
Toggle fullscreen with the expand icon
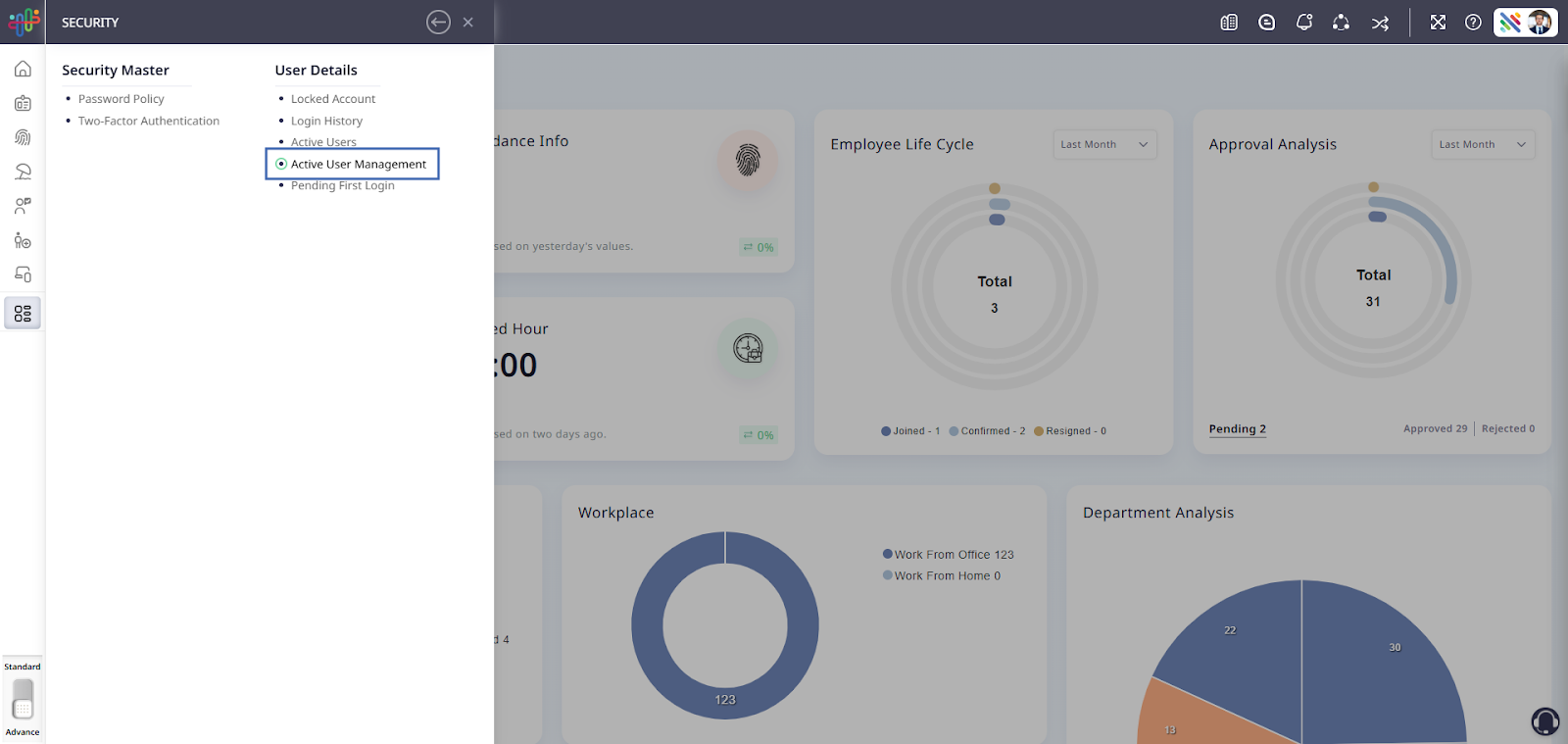click(1438, 22)
